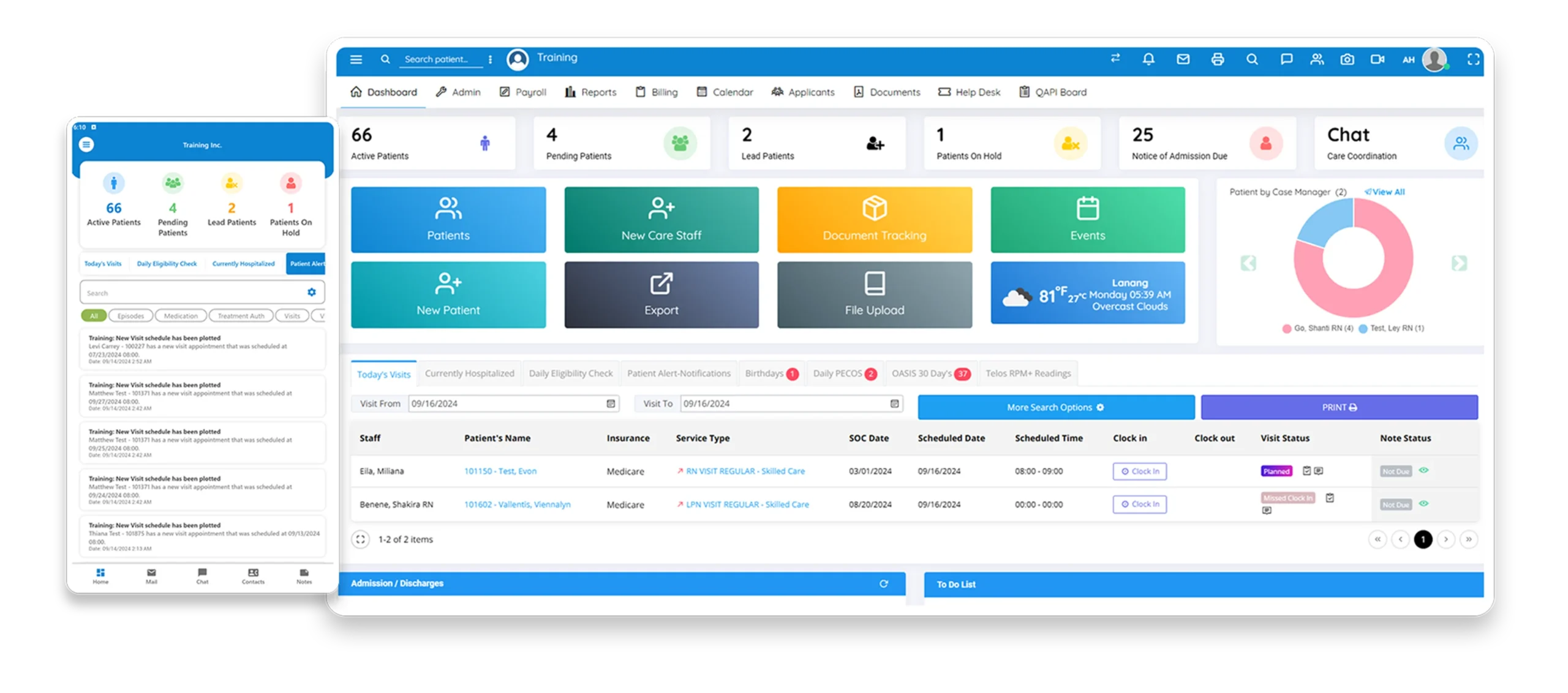1568x693 pixels.
Task: Toggle fullscreen icon in header
Action: coord(1473,59)
